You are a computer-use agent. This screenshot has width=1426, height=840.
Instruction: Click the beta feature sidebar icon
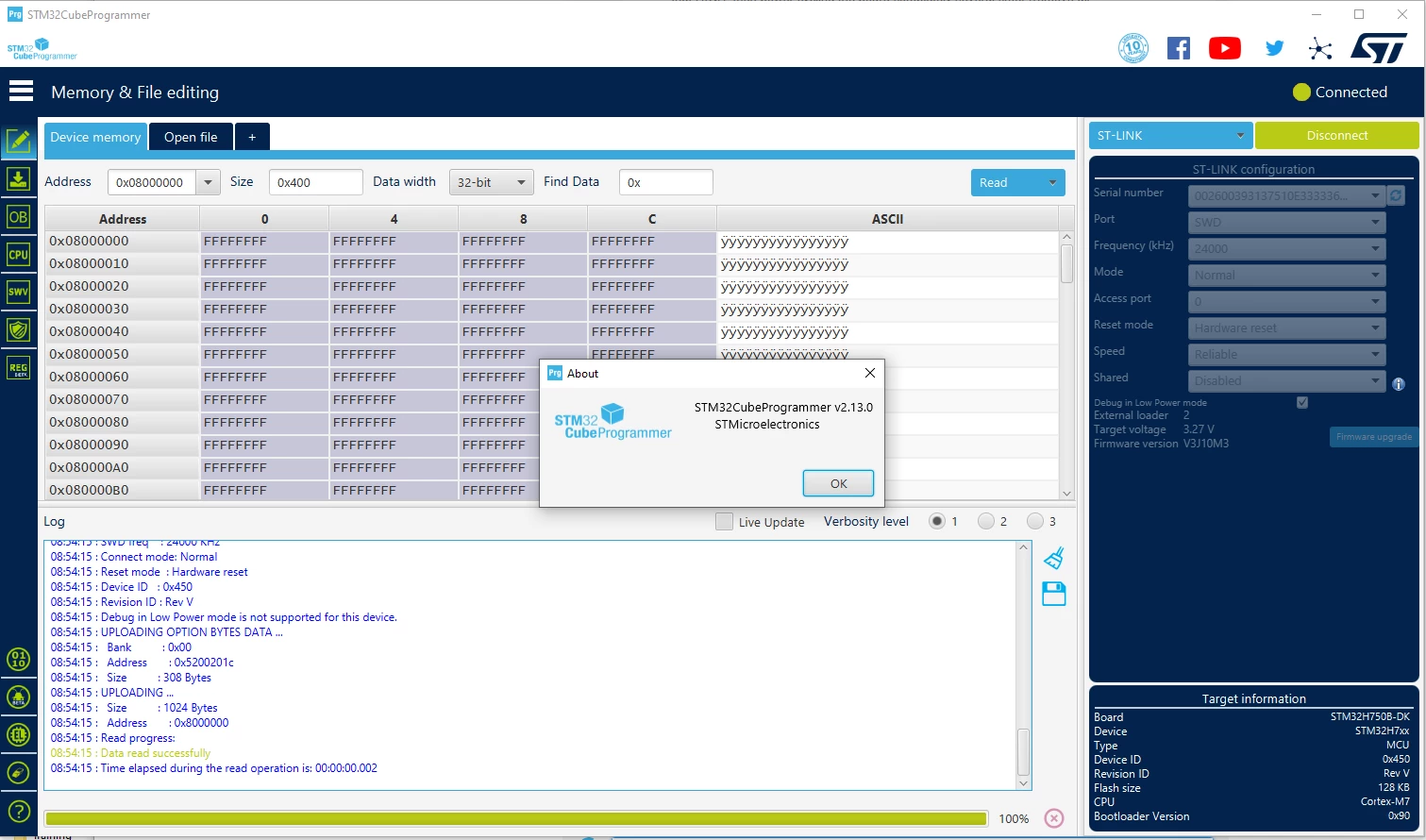click(18, 697)
